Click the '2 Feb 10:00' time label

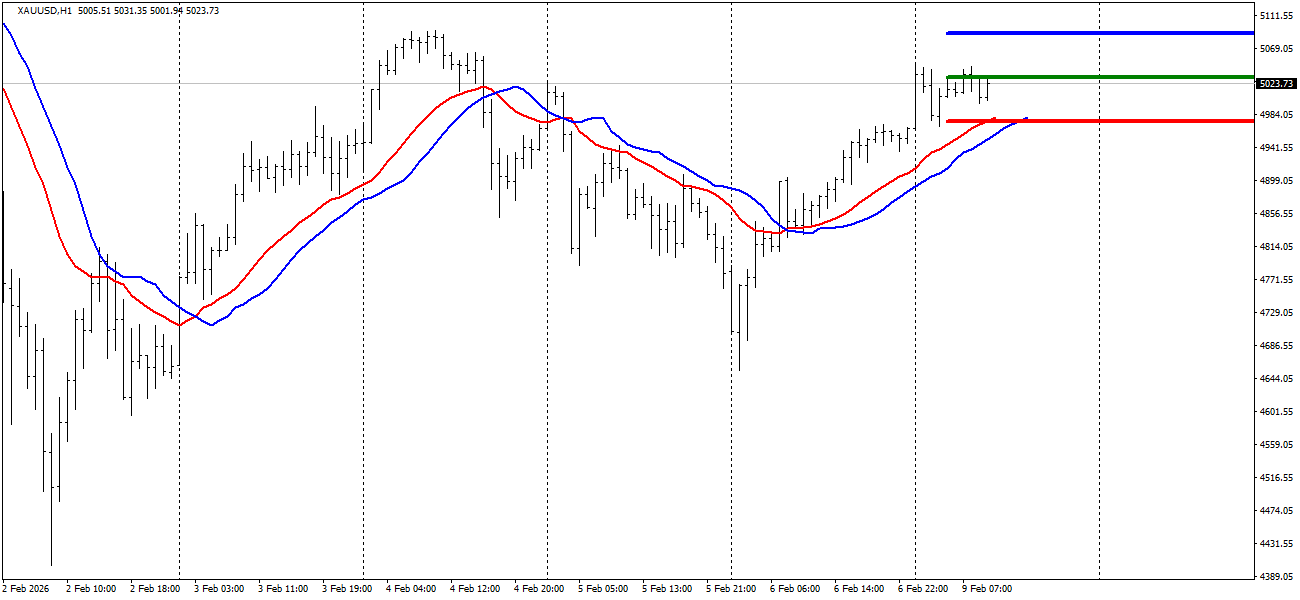pyautogui.click(x=91, y=589)
